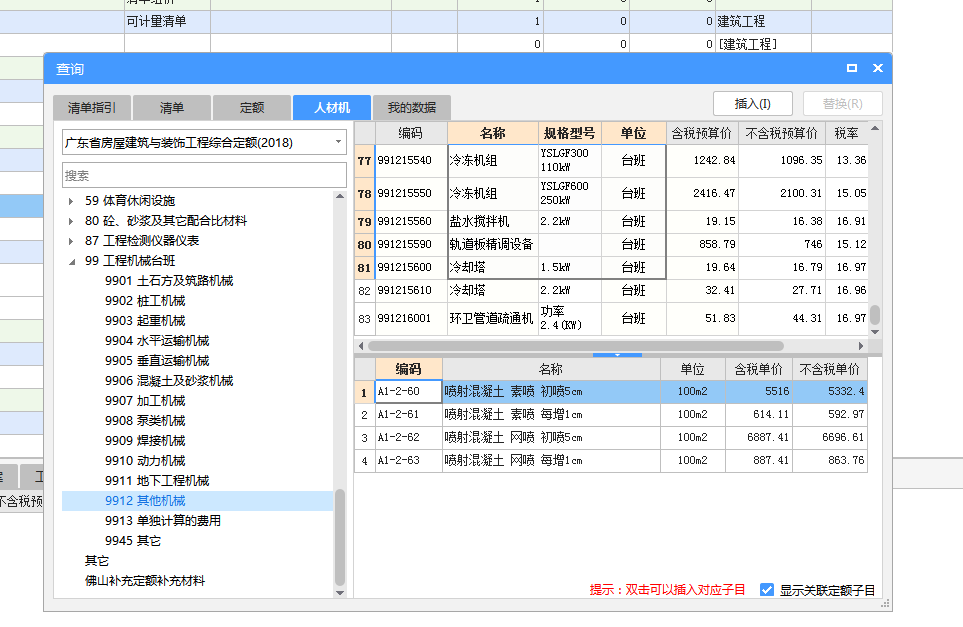
Task: Switch to the 清单指引 tab
Action: coord(92,107)
